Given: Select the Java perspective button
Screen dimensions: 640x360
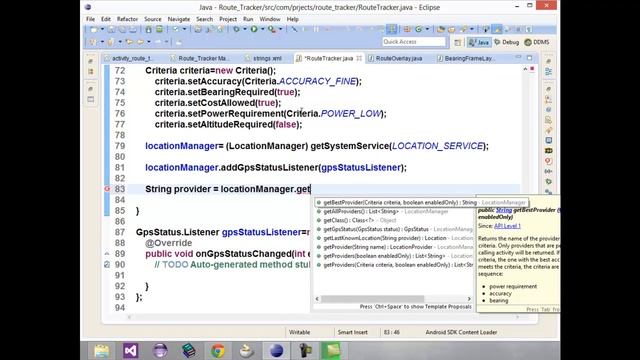Looking at the screenshot, I should click(479, 42).
